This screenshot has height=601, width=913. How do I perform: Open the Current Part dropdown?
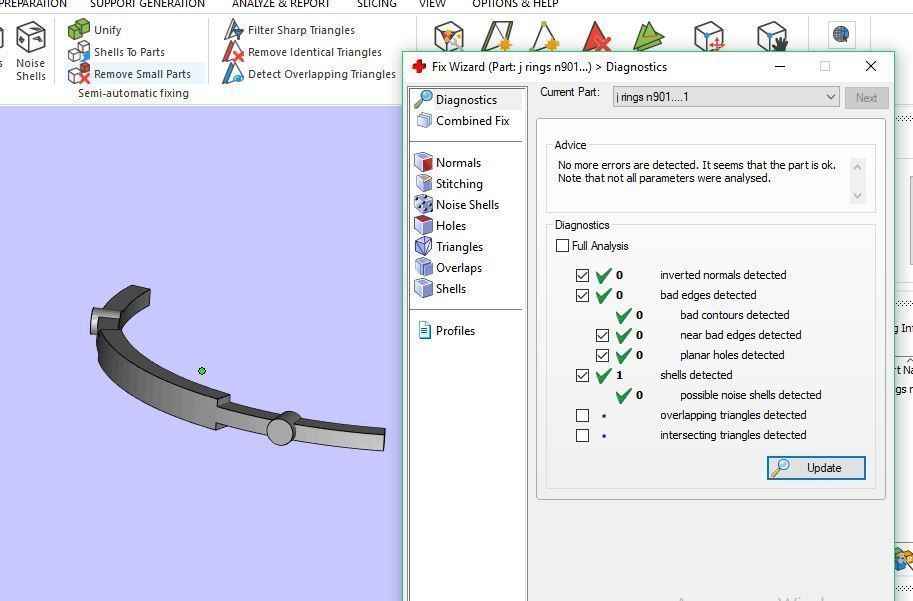[726, 97]
